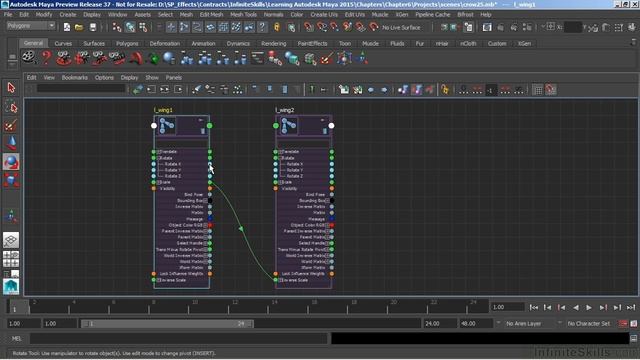Click the New Scene icon
The image size is (640, 360).
[x=67, y=27]
